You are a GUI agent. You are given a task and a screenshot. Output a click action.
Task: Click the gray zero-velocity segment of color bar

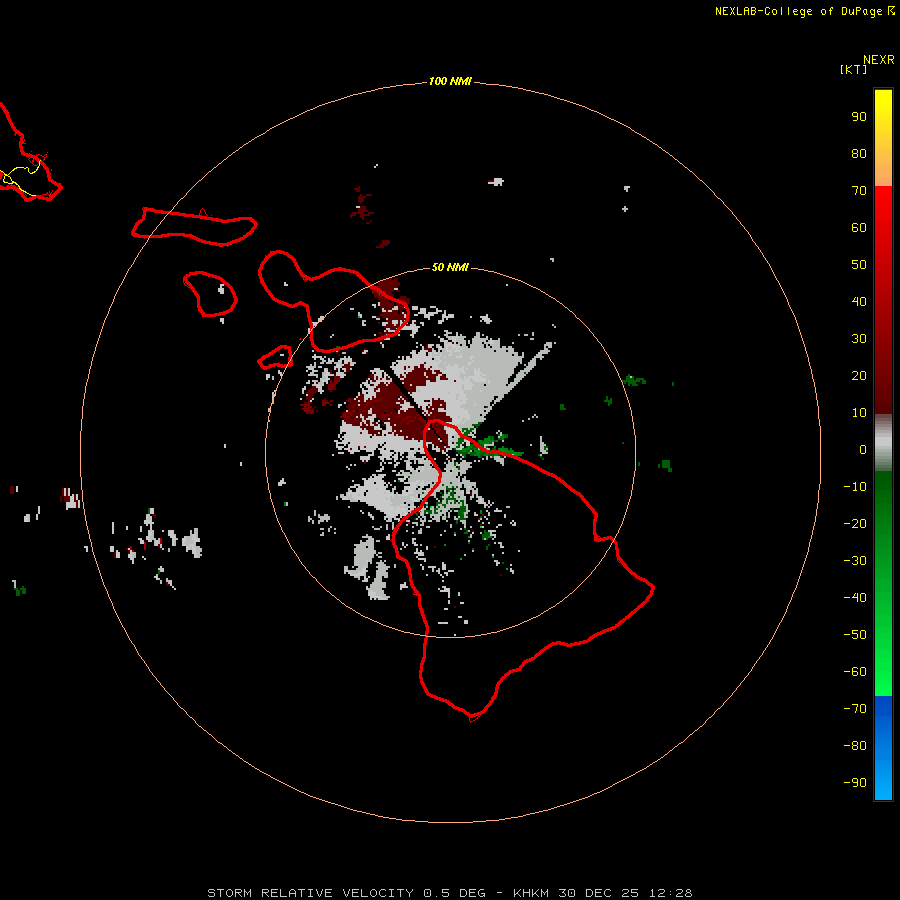click(883, 445)
